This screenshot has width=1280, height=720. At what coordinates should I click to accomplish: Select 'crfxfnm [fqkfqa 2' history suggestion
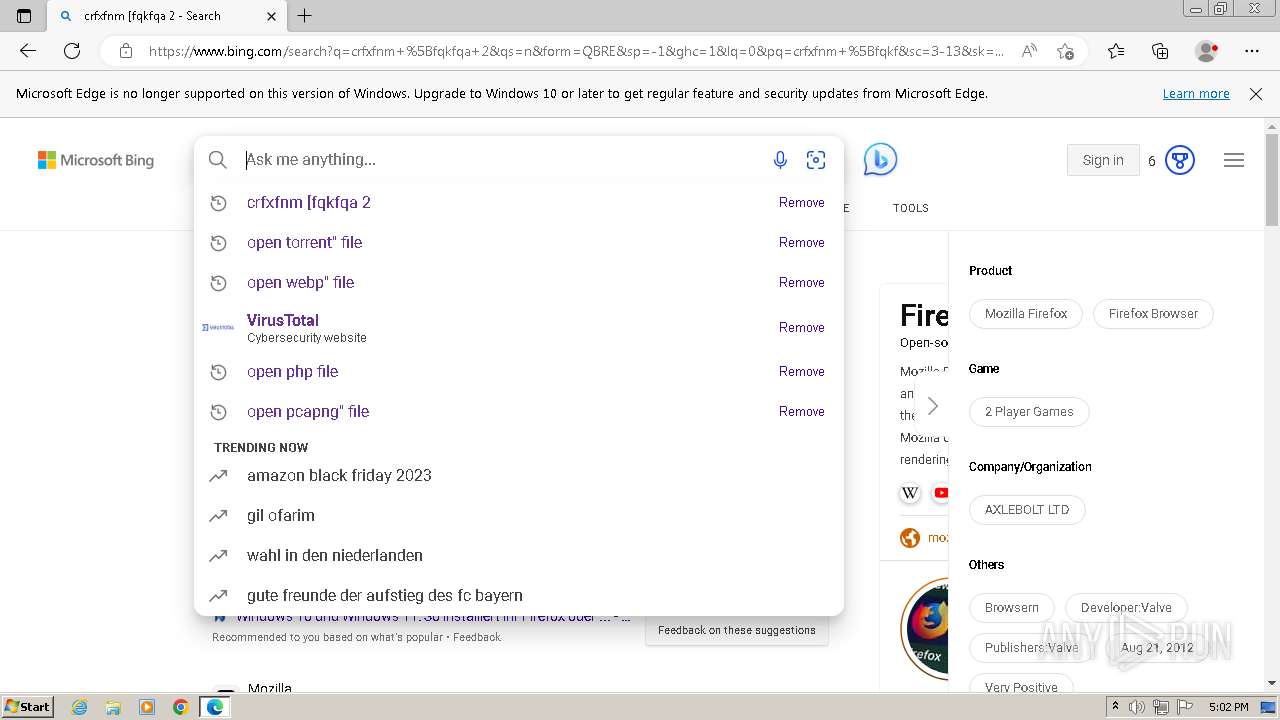(x=519, y=202)
